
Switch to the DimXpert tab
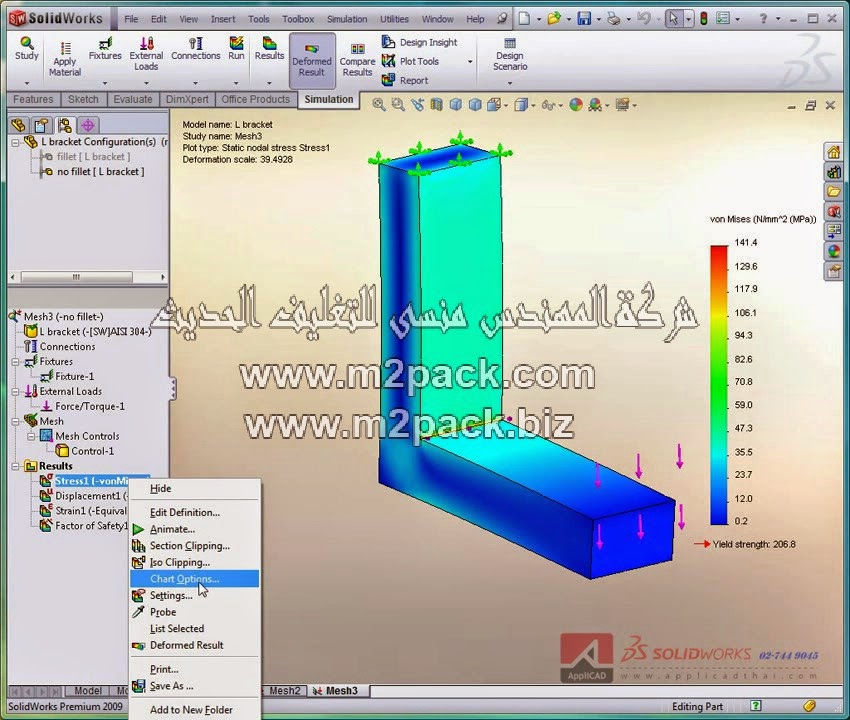point(187,99)
